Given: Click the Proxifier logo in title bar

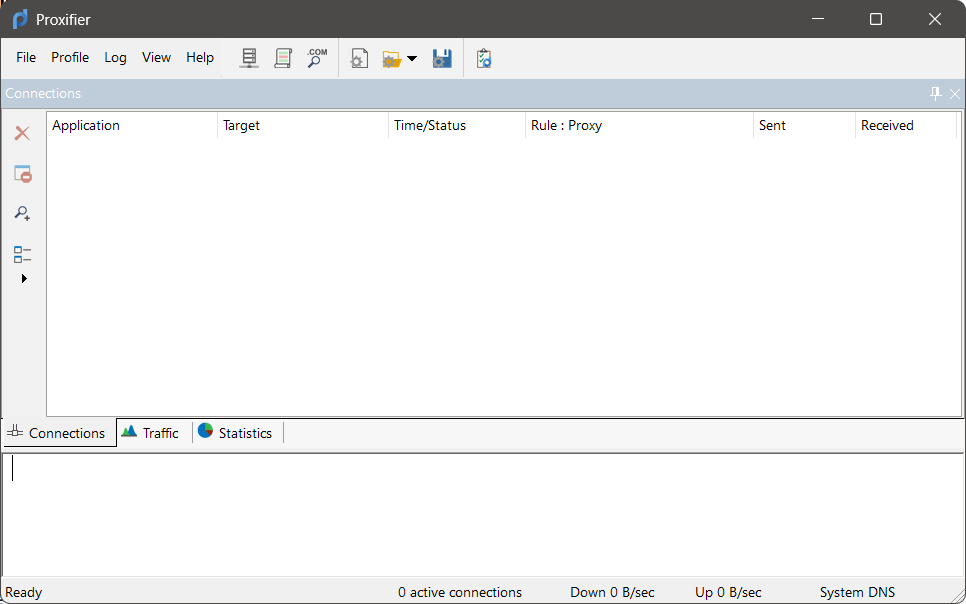Looking at the screenshot, I should coord(20,19).
